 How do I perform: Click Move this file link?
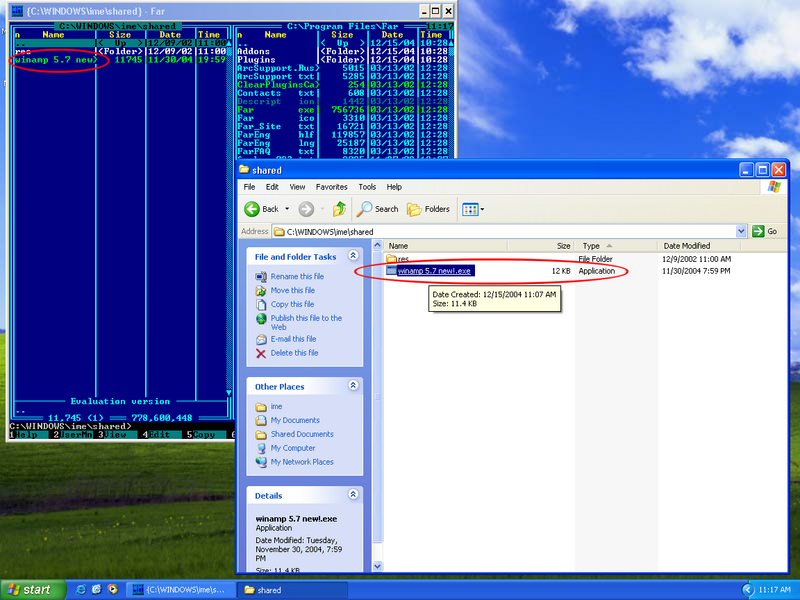293,290
